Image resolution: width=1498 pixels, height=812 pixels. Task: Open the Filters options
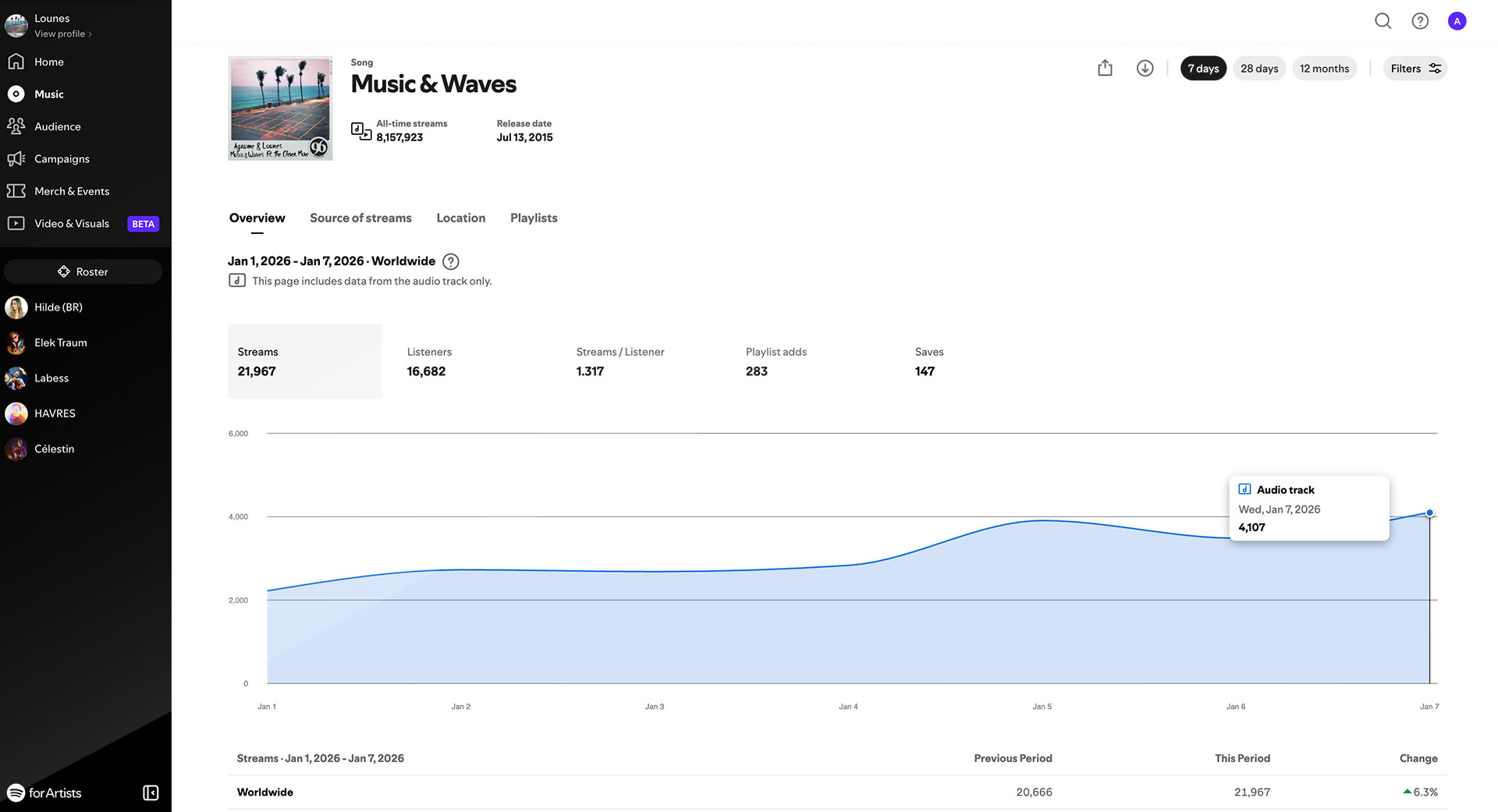point(1415,69)
